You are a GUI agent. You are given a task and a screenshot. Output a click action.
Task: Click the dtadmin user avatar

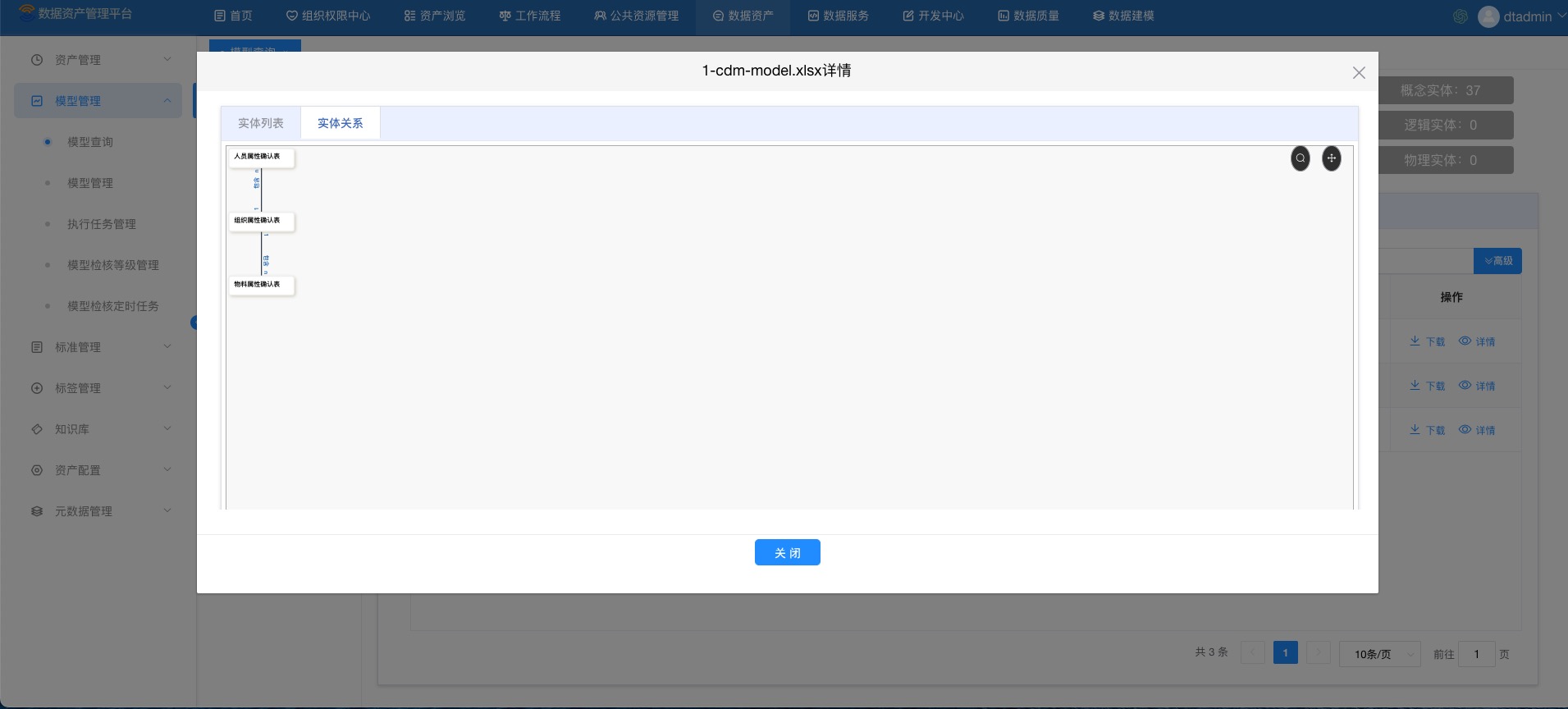[1488, 16]
